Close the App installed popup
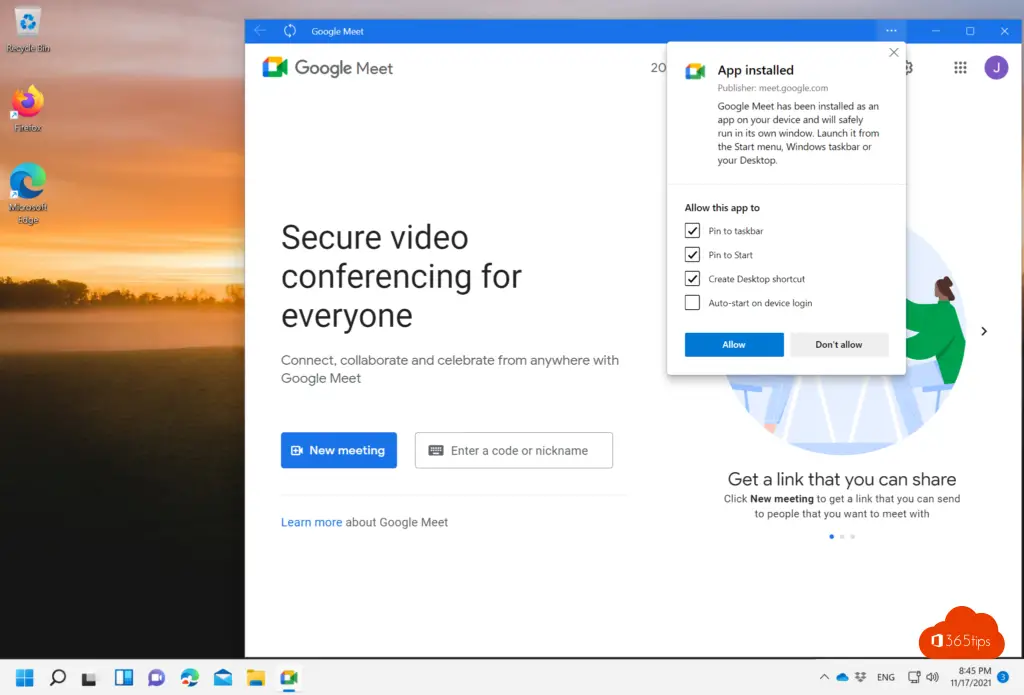Screen dimensions: 1024x695 coord(894,53)
